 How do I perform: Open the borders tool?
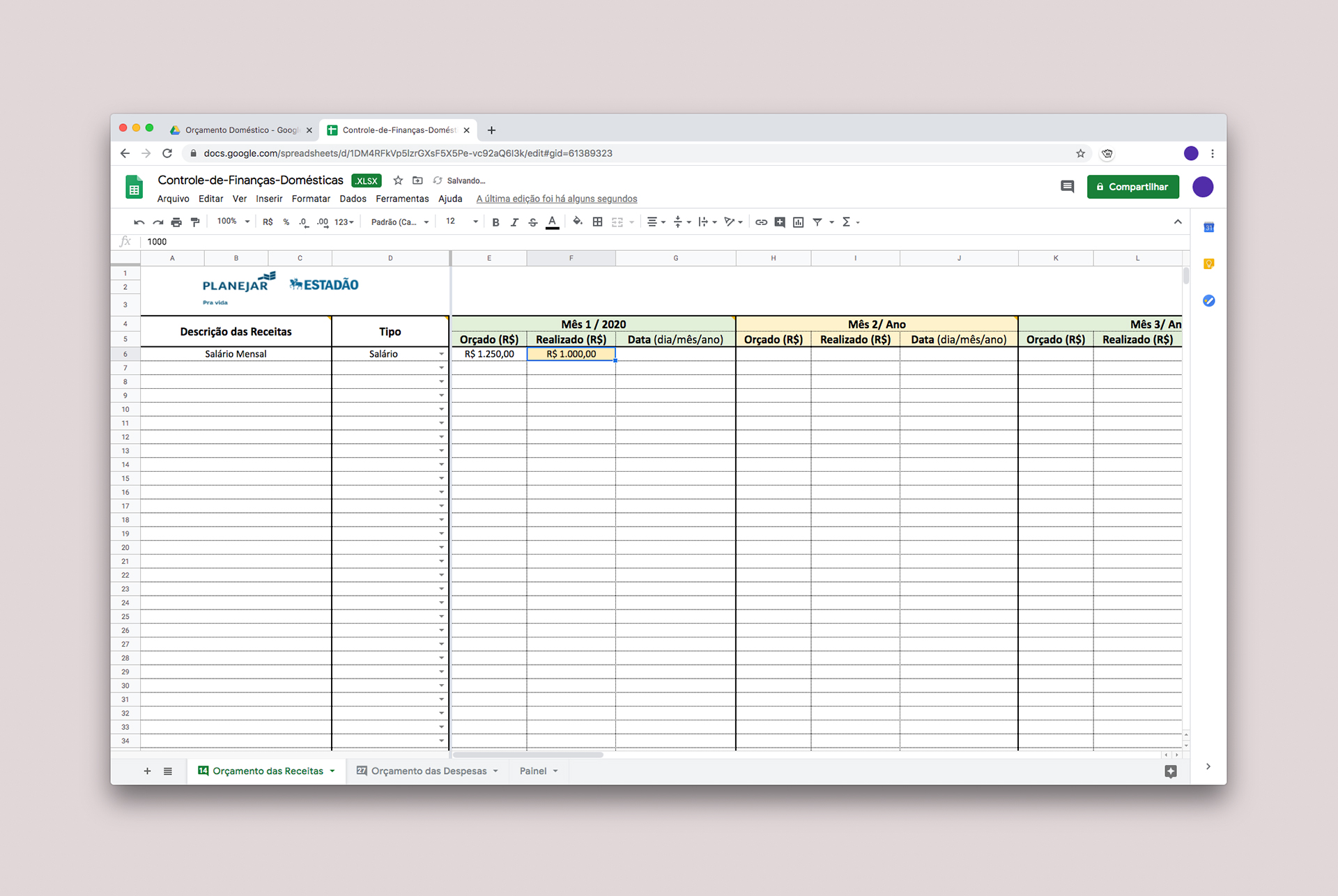pyautogui.click(x=597, y=222)
